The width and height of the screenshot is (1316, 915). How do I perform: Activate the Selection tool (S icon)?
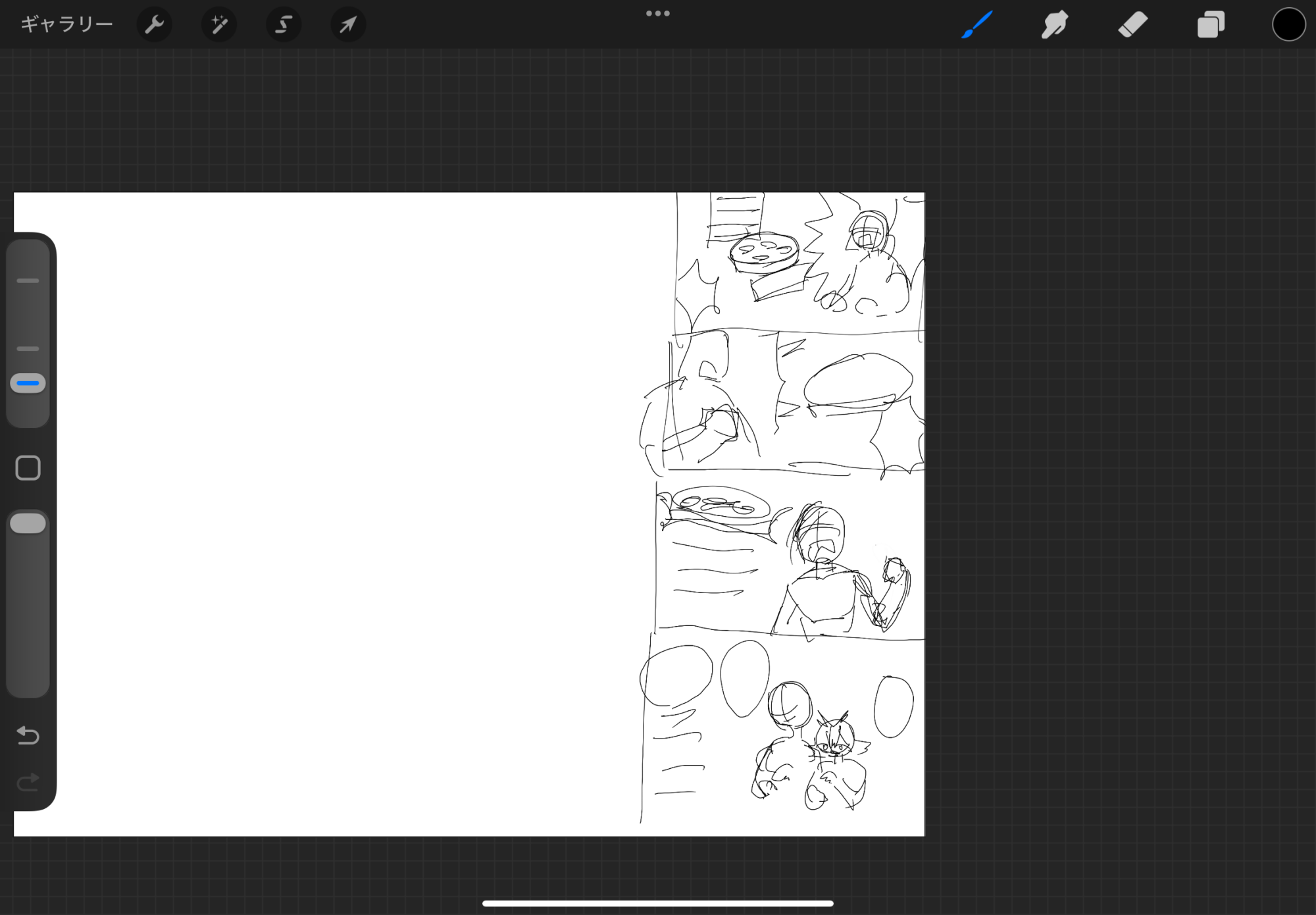tap(283, 25)
